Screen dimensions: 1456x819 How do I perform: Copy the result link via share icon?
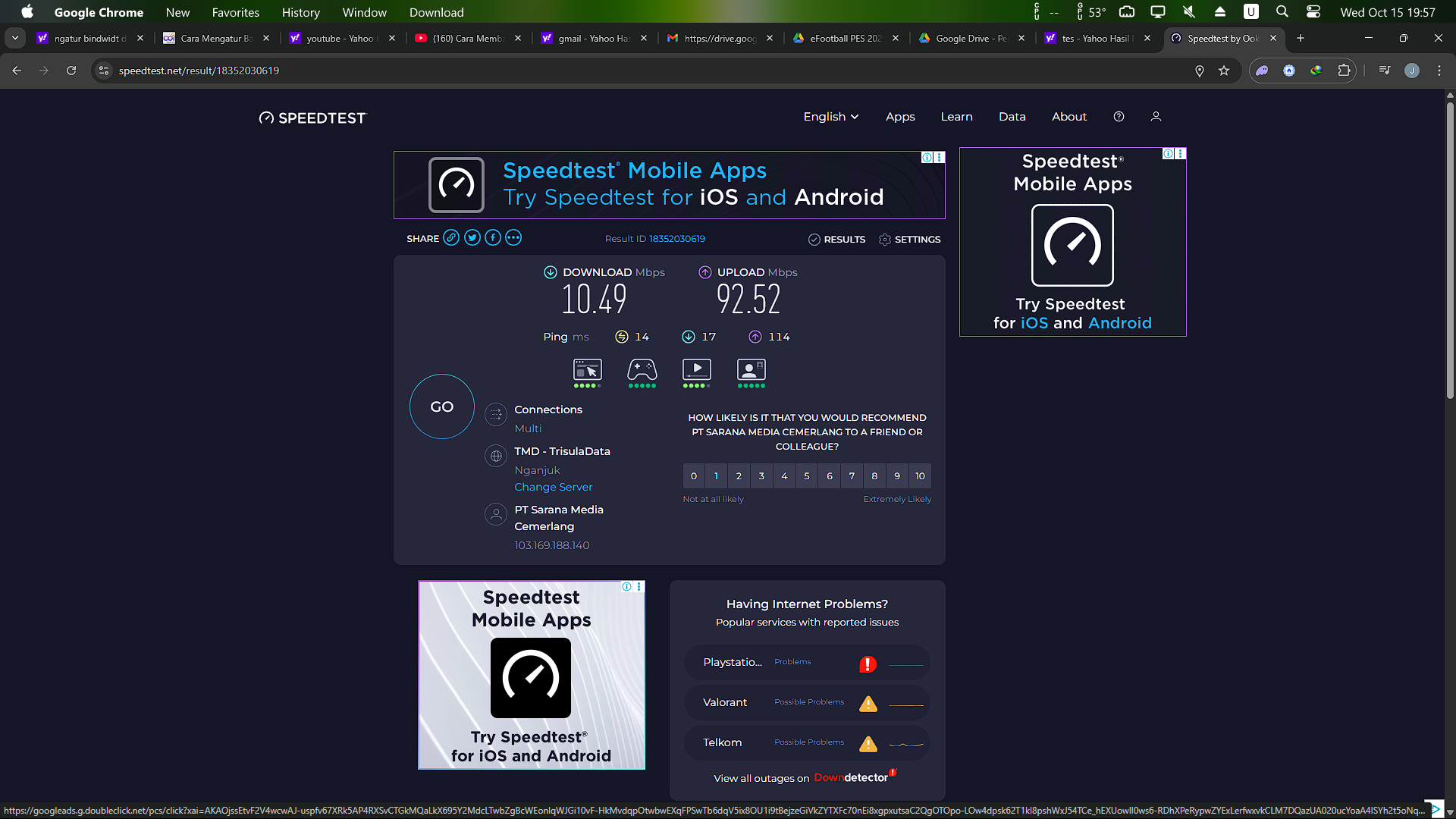tap(451, 238)
